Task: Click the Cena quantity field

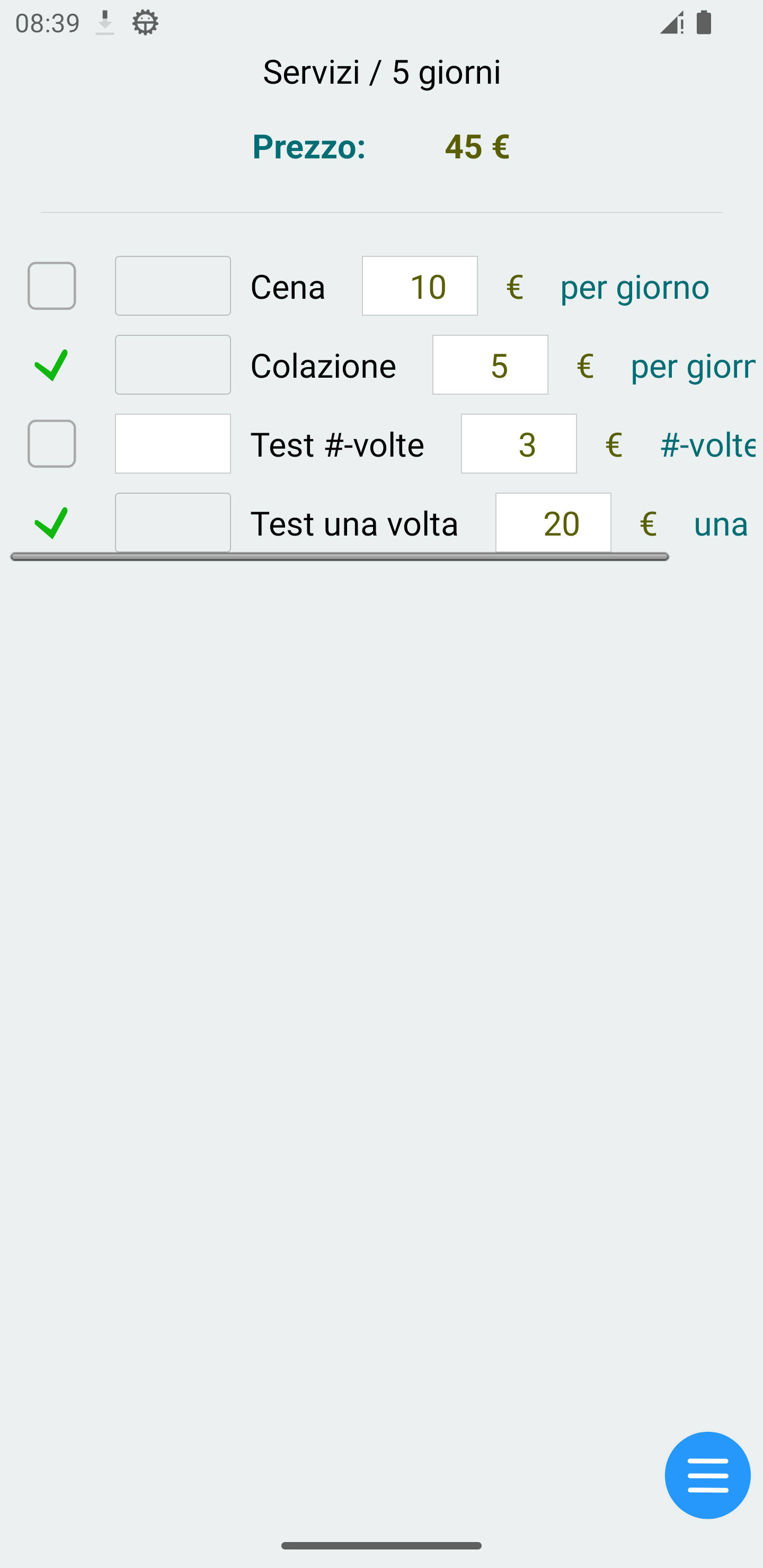Action: click(x=173, y=286)
